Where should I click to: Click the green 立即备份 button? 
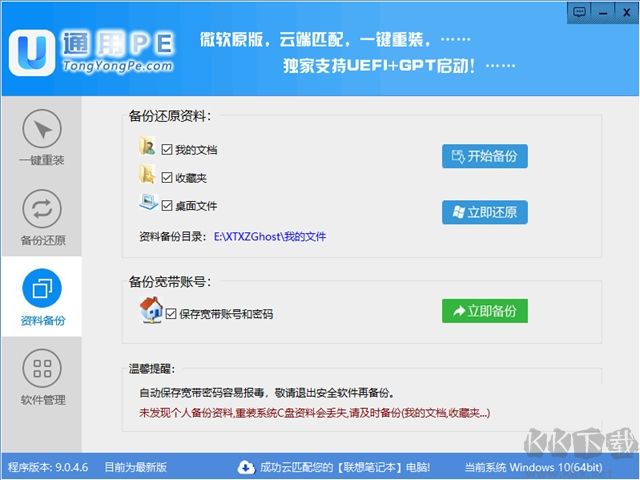[x=484, y=311]
